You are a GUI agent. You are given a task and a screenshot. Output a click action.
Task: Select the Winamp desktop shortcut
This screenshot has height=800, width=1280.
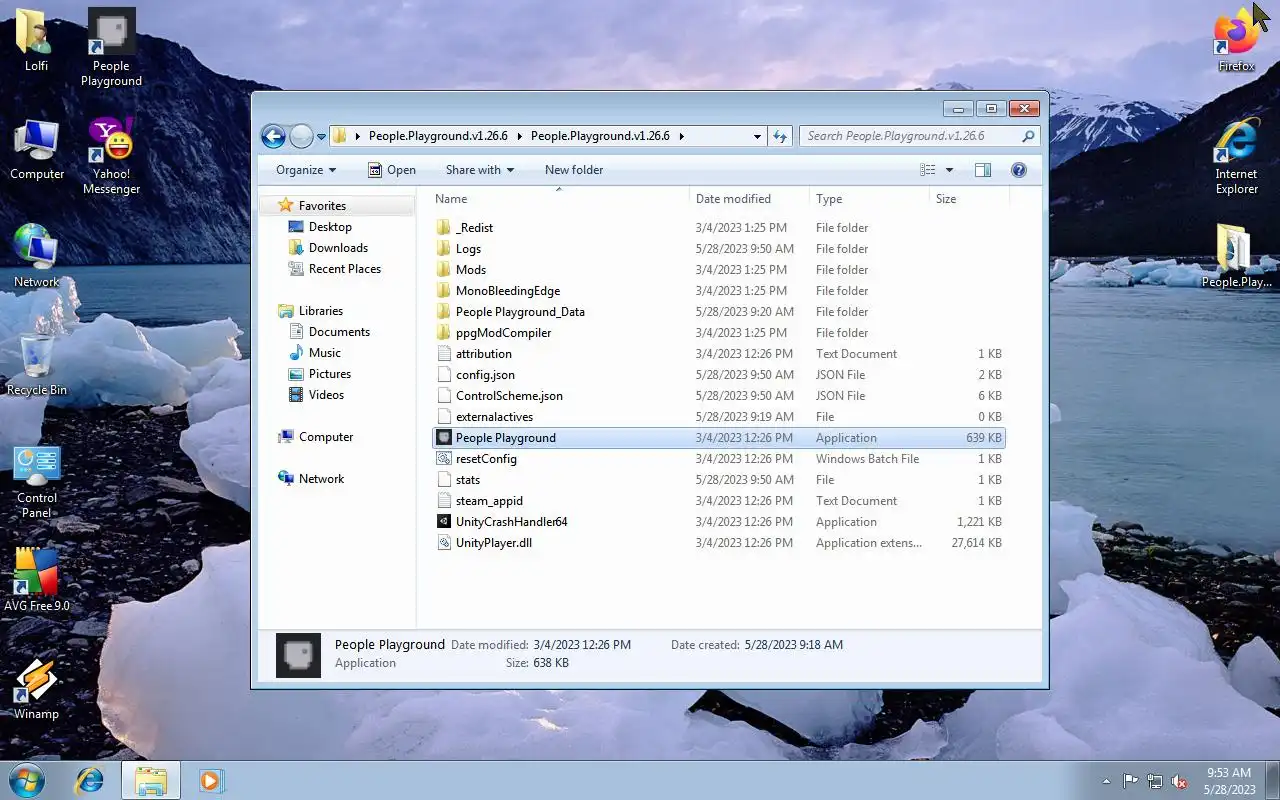click(x=36, y=690)
